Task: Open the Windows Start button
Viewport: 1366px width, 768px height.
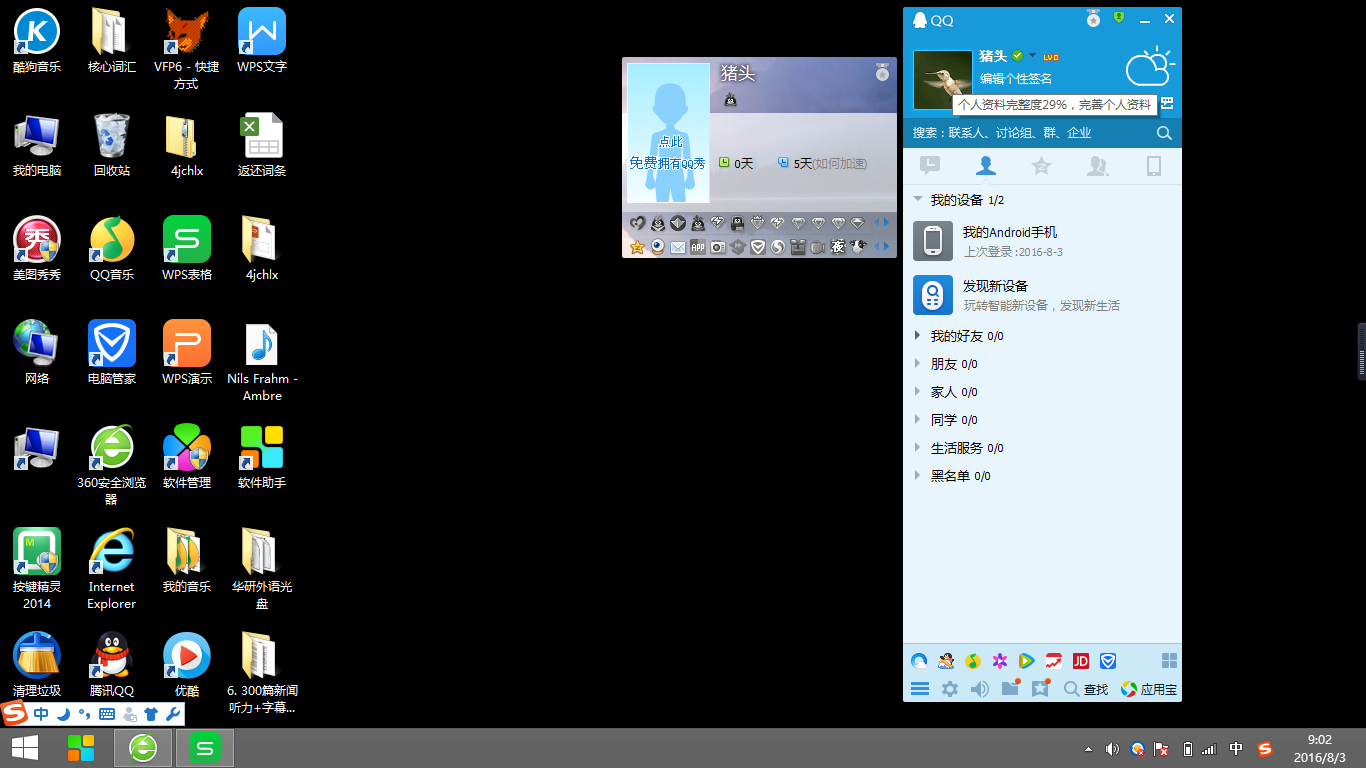Action: click(x=25, y=748)
